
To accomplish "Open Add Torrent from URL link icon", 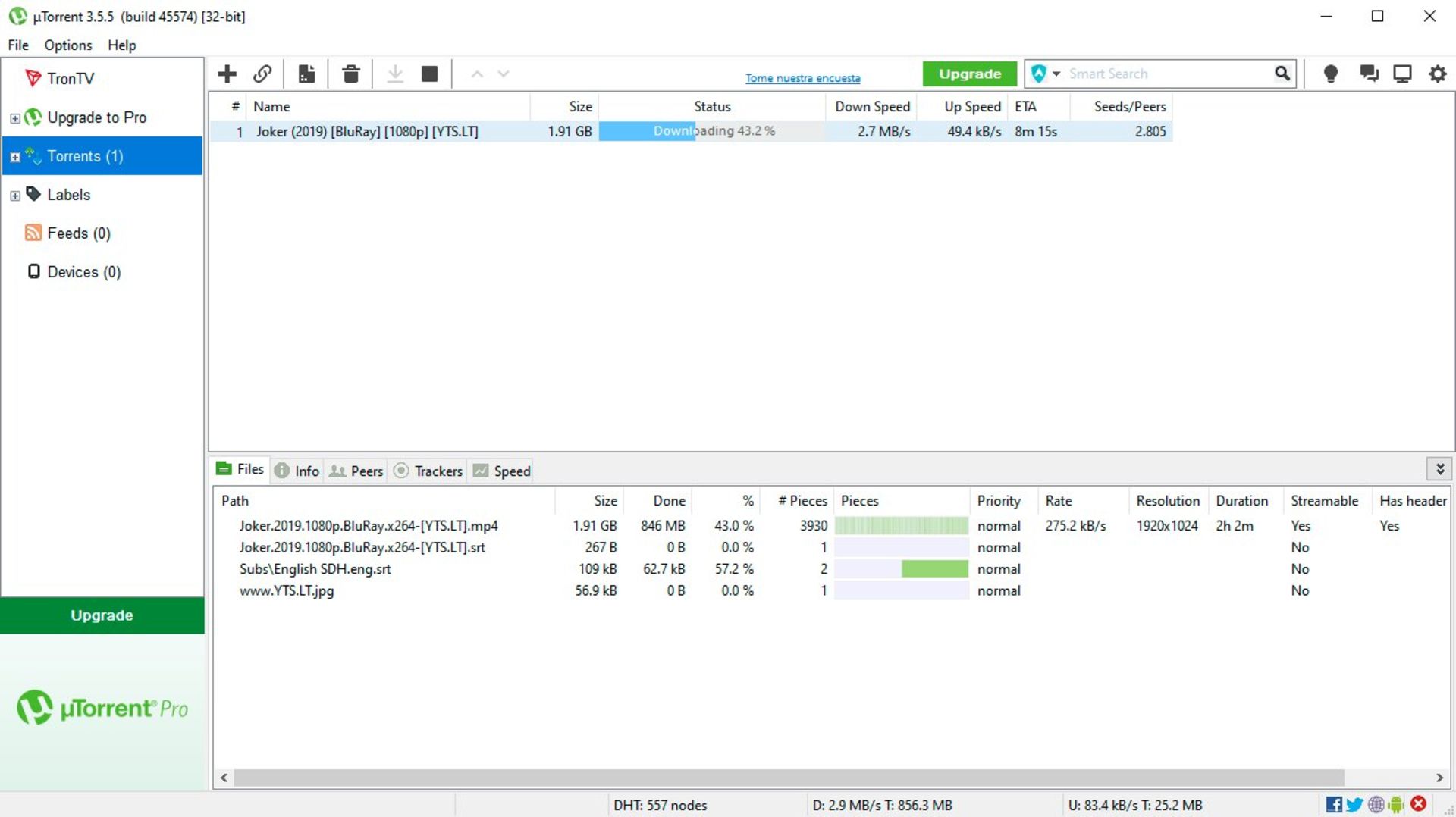I will click(x=262, y=74).
